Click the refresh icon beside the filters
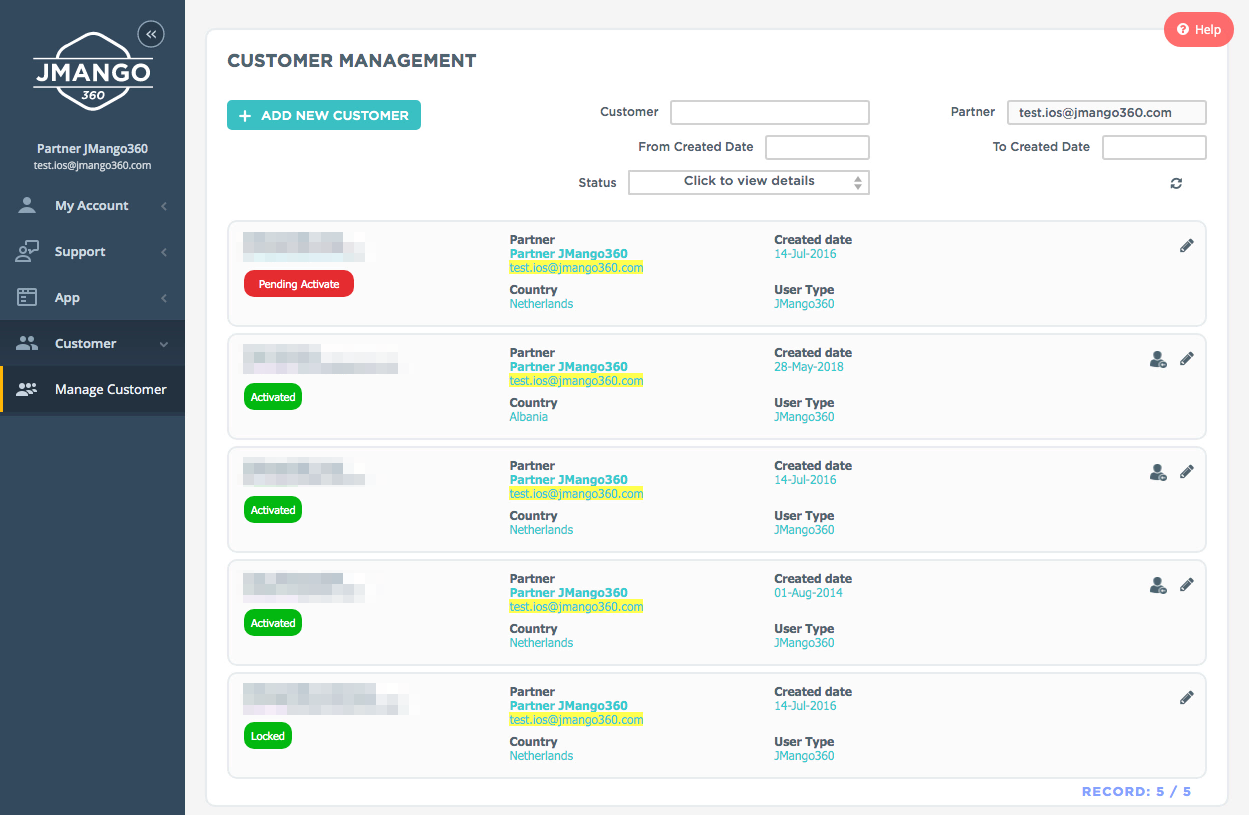Image resolution: width=1249 pixels, height=815 pixels. click(1176, 183)
